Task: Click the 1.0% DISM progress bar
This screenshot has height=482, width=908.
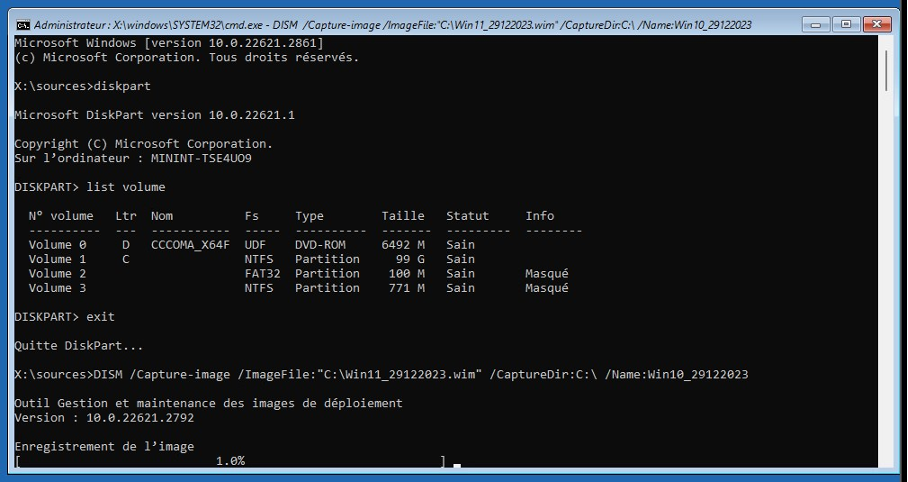Action: [x=230, y=461]
